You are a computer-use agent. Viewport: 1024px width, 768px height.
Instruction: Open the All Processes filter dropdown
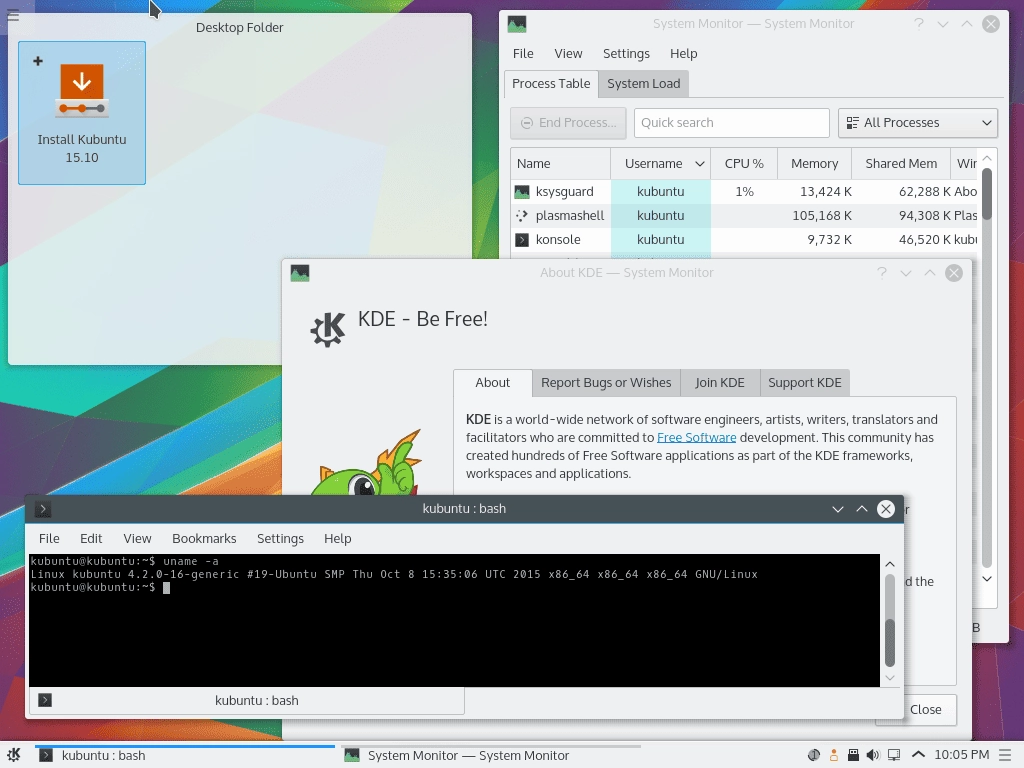[x=918, y=123]
